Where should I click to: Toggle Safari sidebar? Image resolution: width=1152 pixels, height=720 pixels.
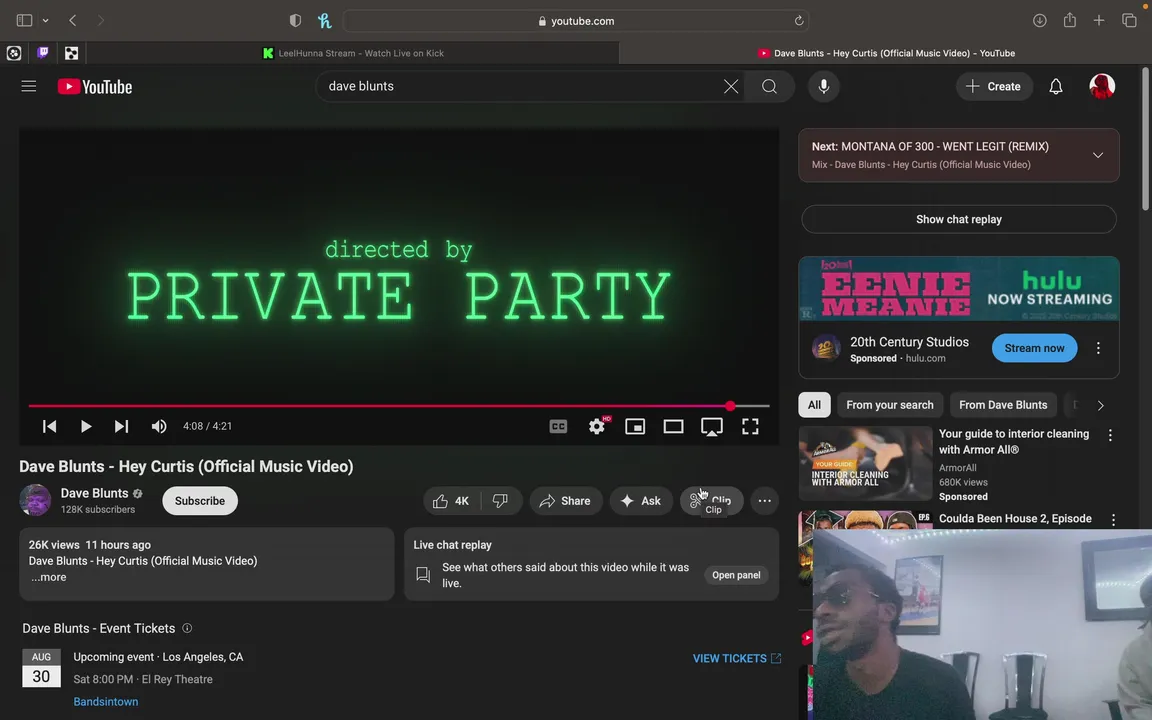[x=24, y=21]
